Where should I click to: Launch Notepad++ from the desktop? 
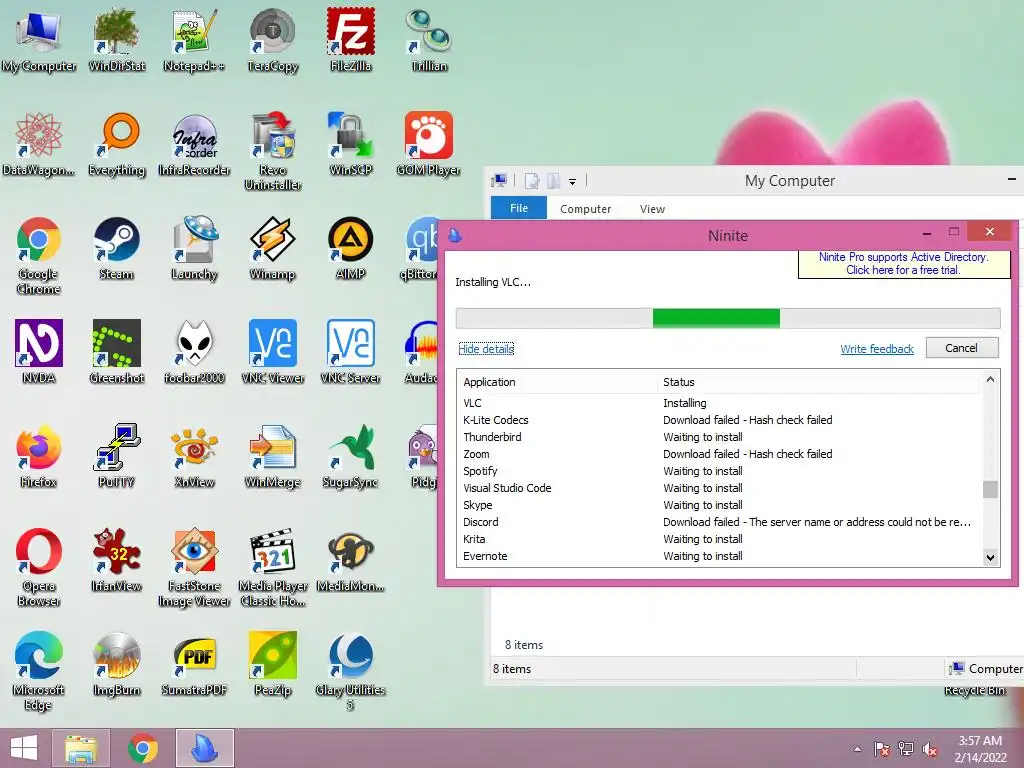194,39
